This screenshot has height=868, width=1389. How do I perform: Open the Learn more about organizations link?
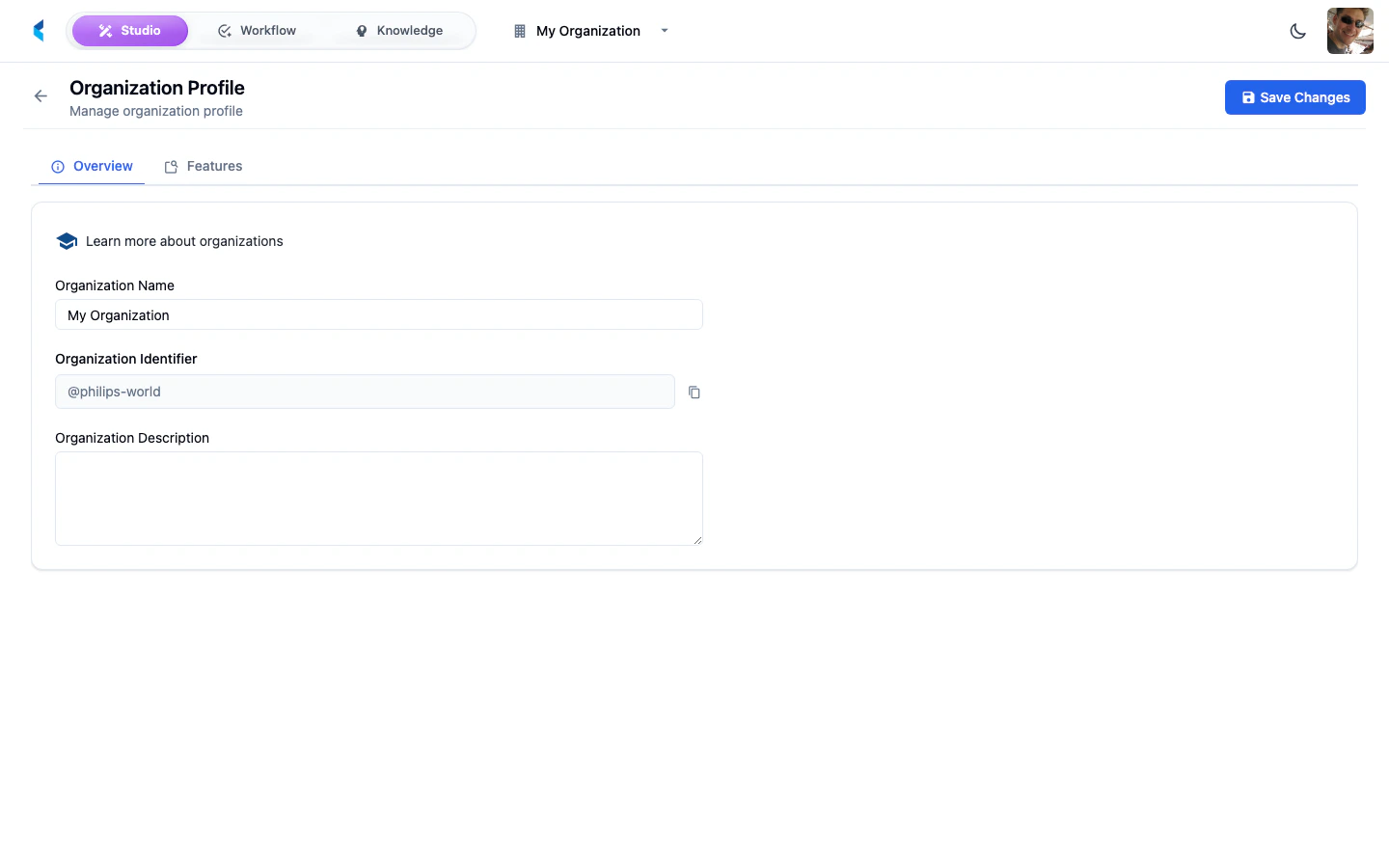click(x=183, y=241)
